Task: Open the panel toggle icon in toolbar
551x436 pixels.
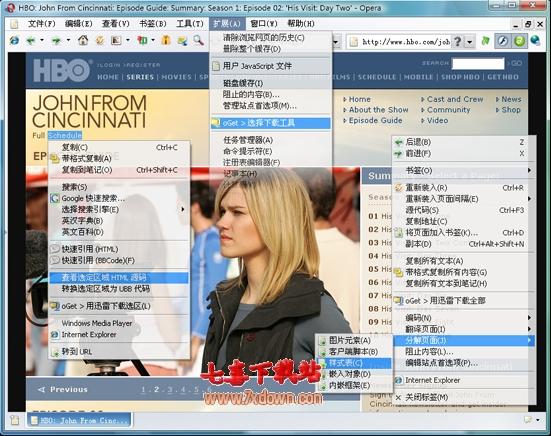Action: (x=116, y=40)
